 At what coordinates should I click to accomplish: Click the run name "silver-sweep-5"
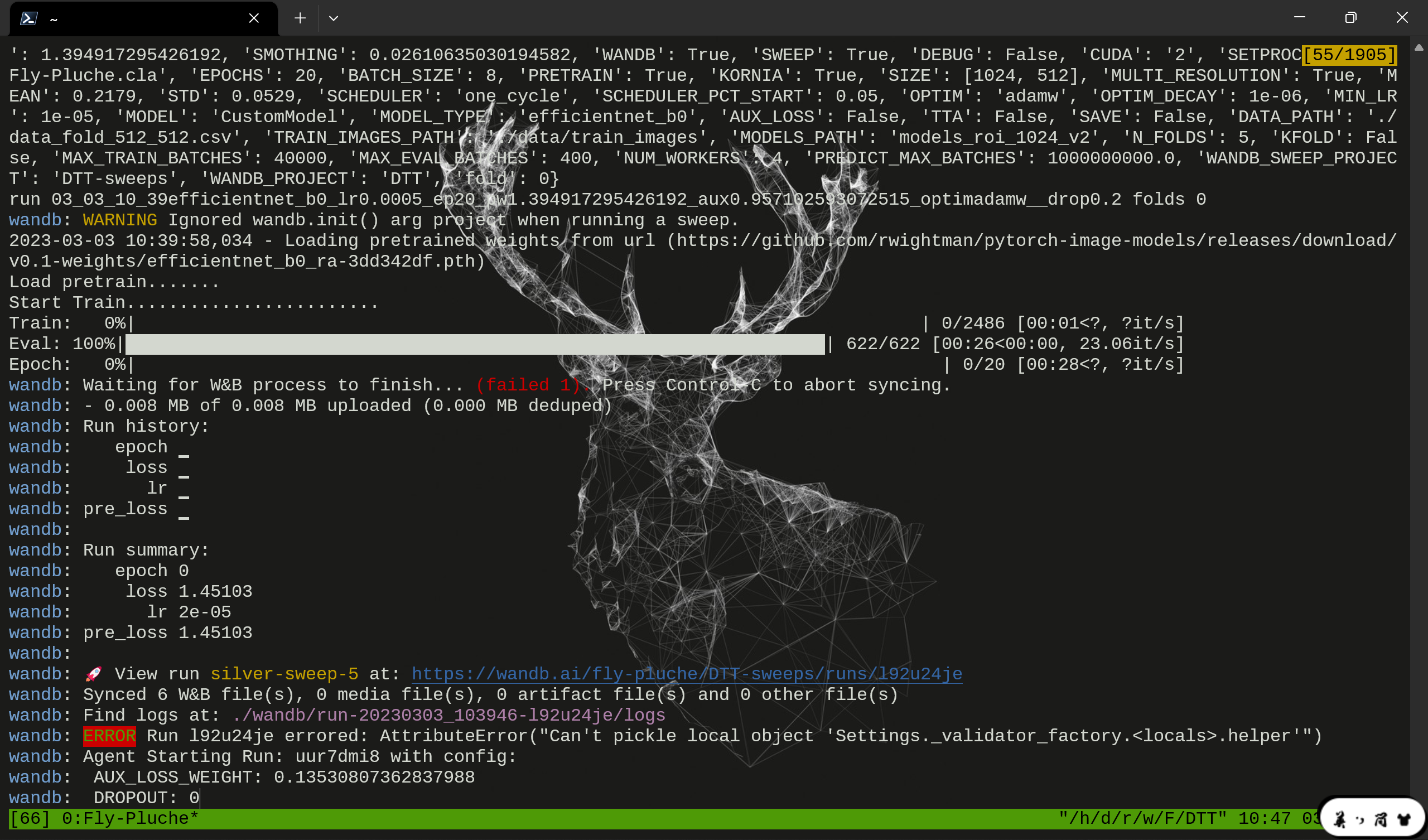click(x=284, y=673)
